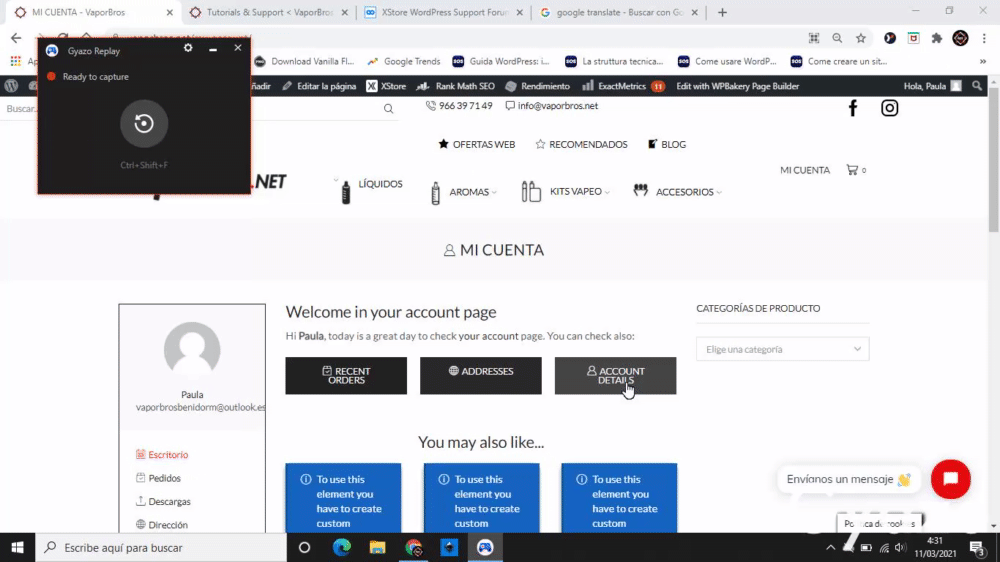Open Descargas in account sidebar
1000x562 pixels.
tap(163, 501)
